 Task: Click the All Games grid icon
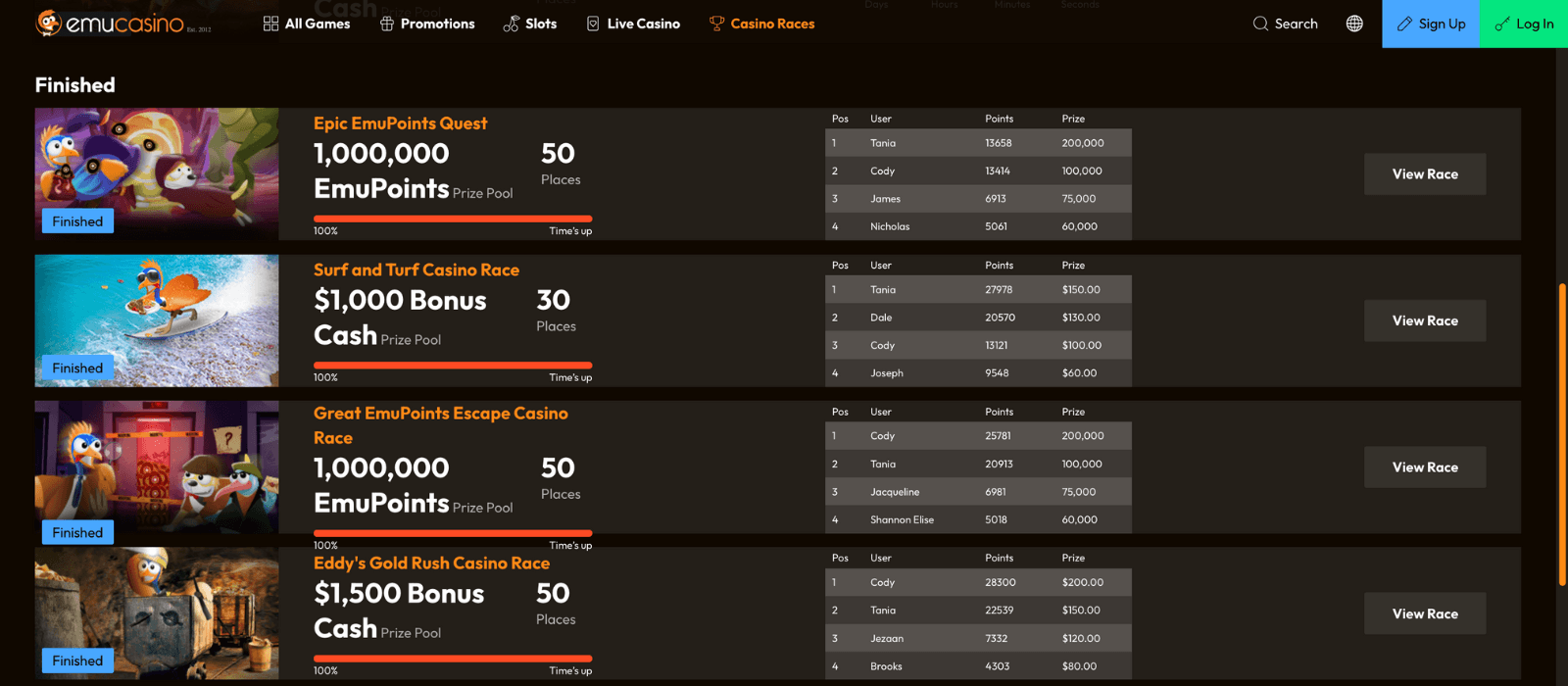pyautogui.click(x=270, y=24)
